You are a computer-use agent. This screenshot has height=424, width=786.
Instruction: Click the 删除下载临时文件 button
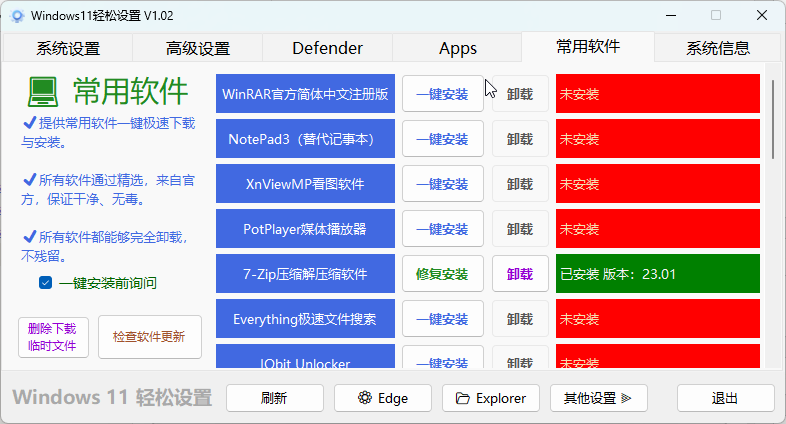tap(53, 337)
